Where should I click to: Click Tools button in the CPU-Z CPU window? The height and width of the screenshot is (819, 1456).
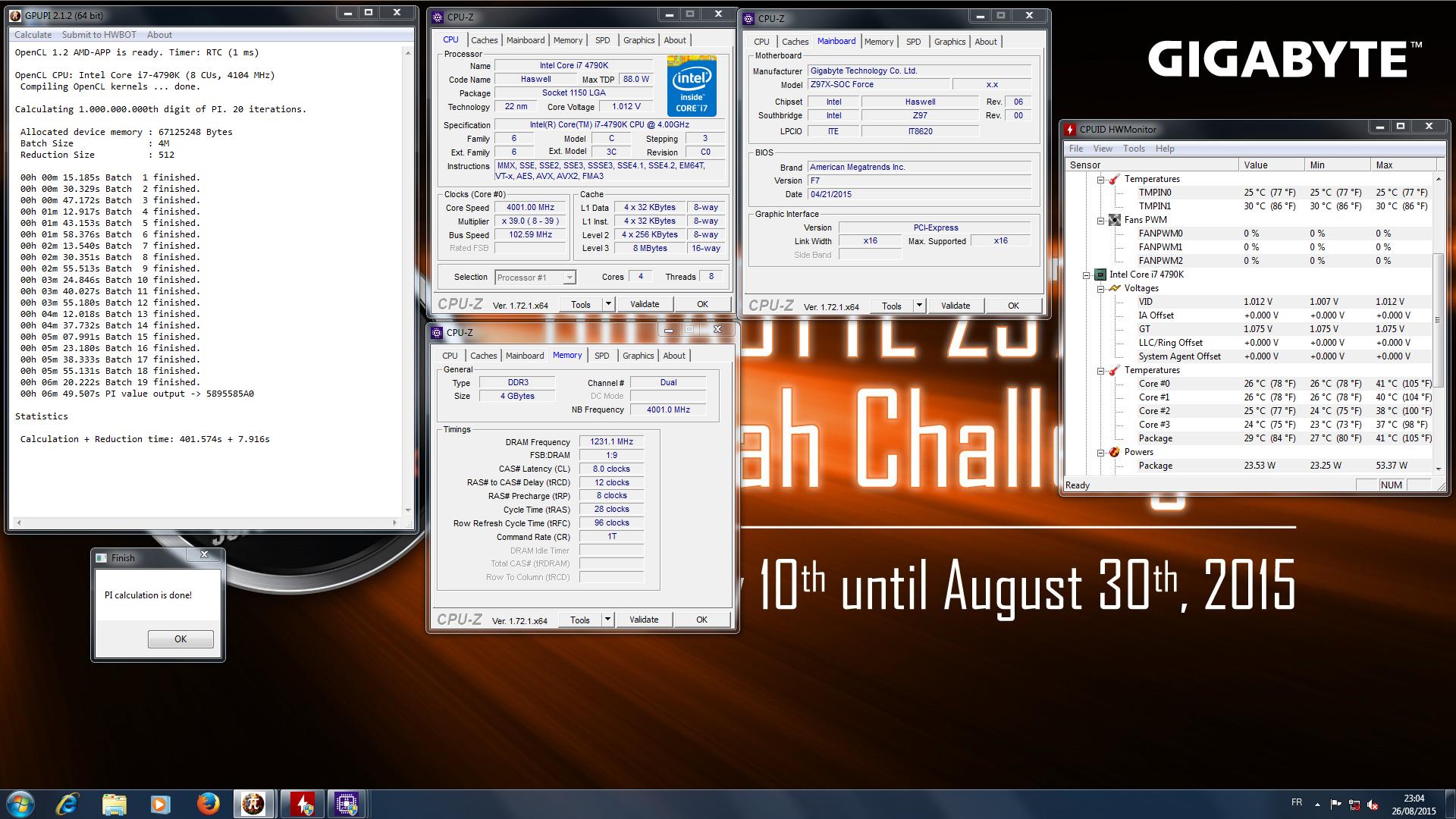581,304
